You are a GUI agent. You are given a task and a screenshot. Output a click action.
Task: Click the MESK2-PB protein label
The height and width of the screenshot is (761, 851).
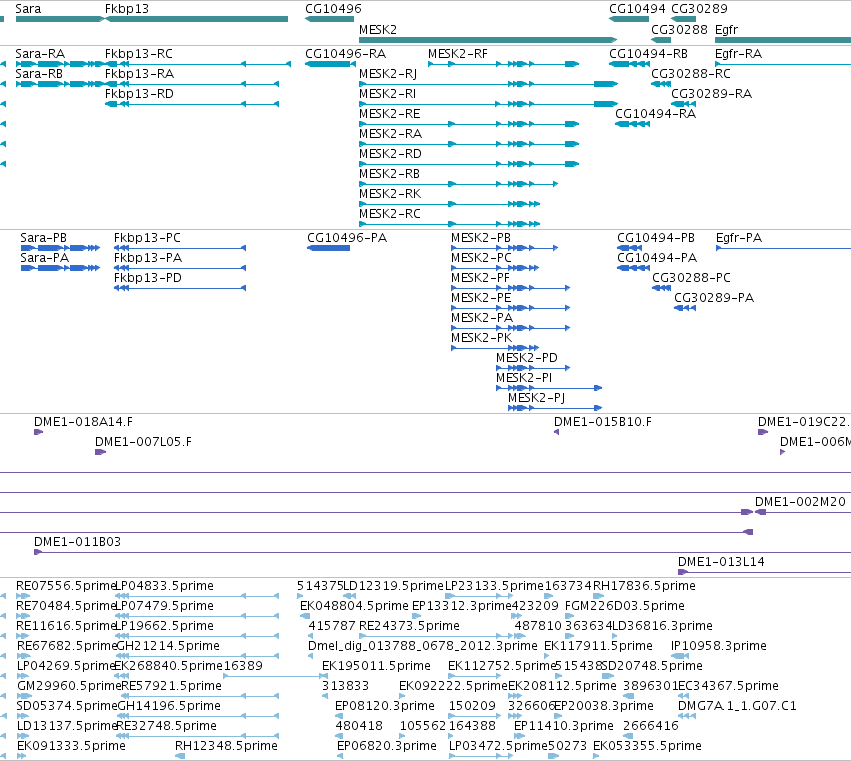pos(480,238)
